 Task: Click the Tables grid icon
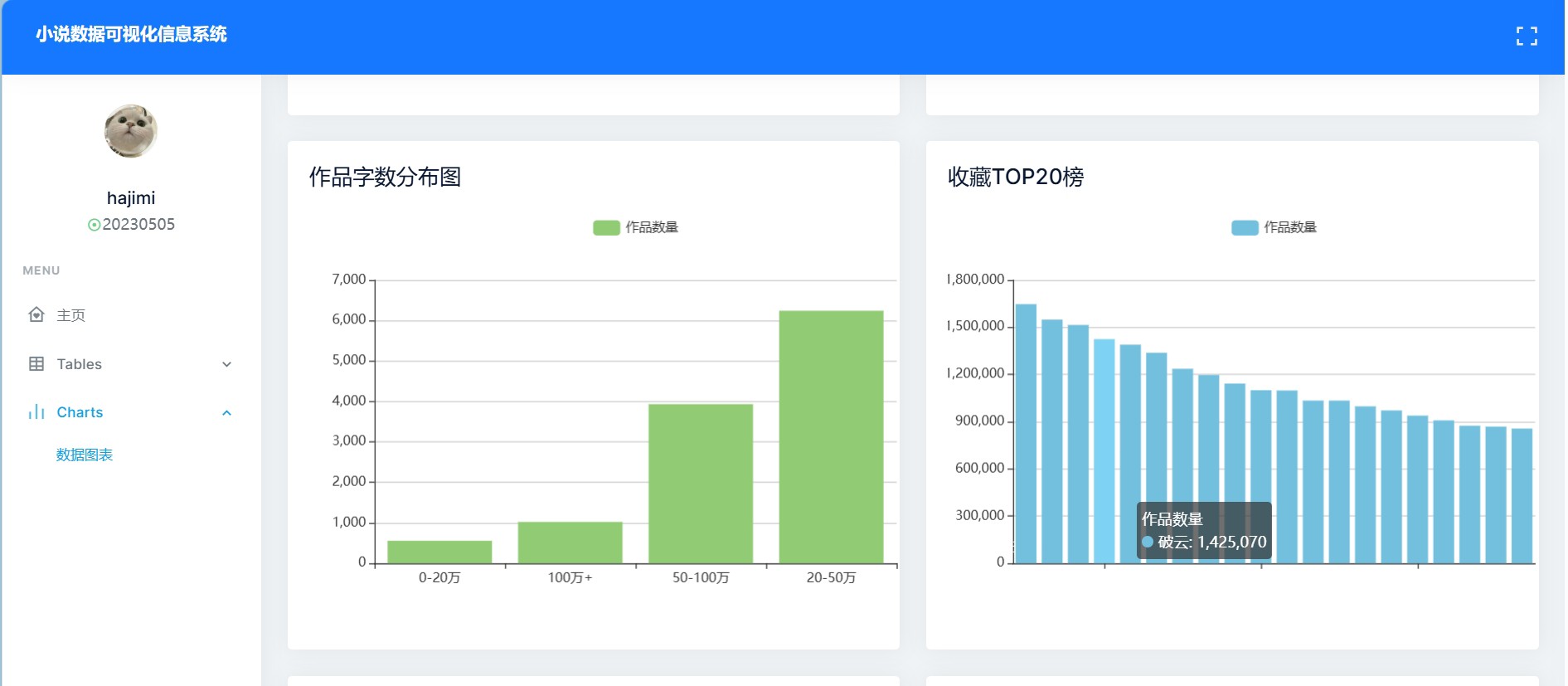point(36,364)
